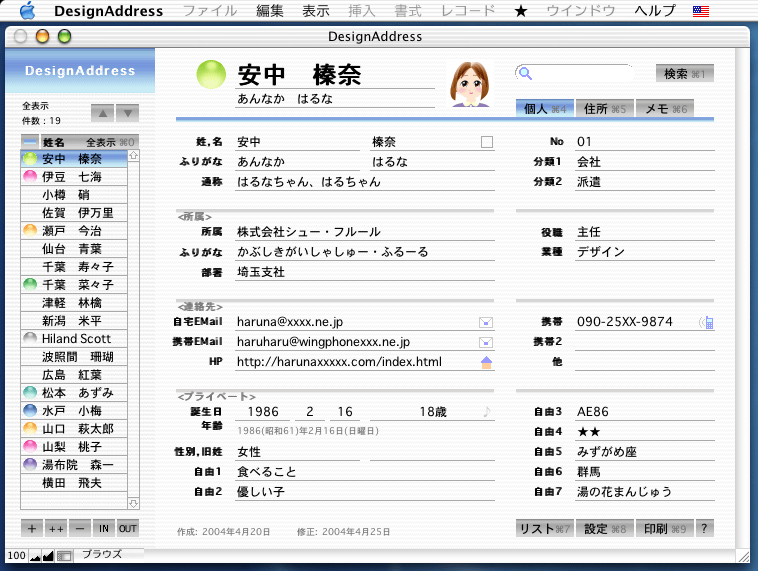Click the OUT export button
This screenshot has width=758, height=571.
click(x=128, y=528)
